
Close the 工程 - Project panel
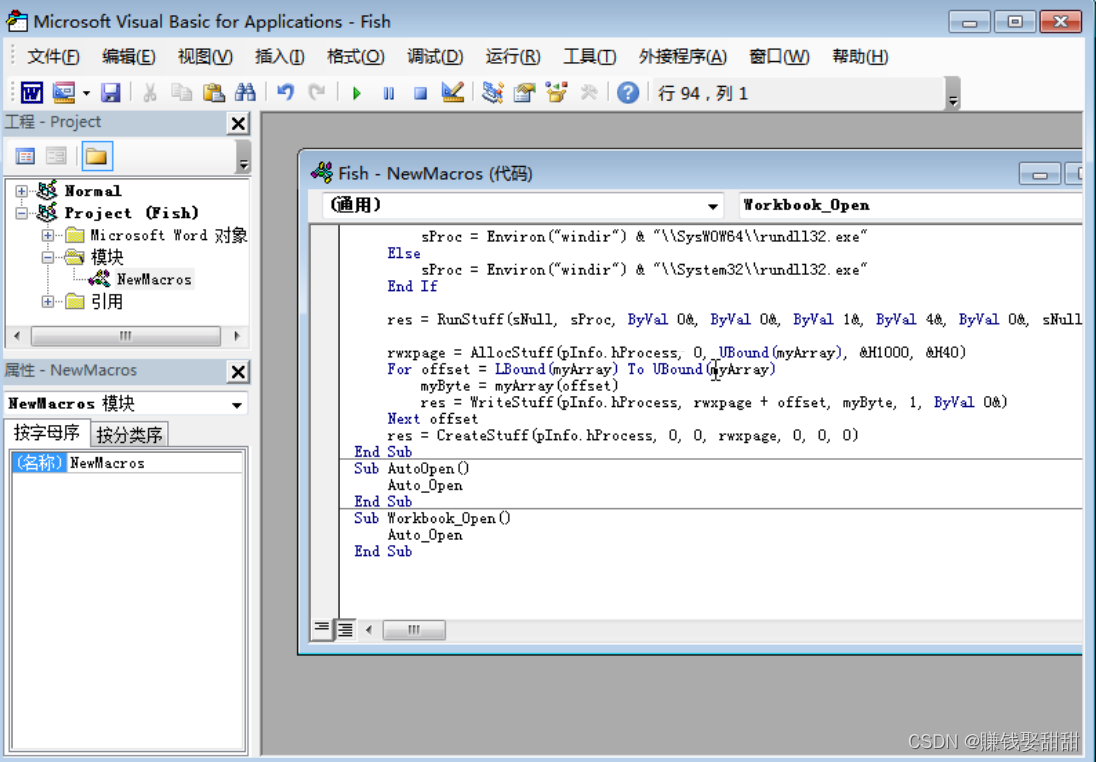pos(238,123)
